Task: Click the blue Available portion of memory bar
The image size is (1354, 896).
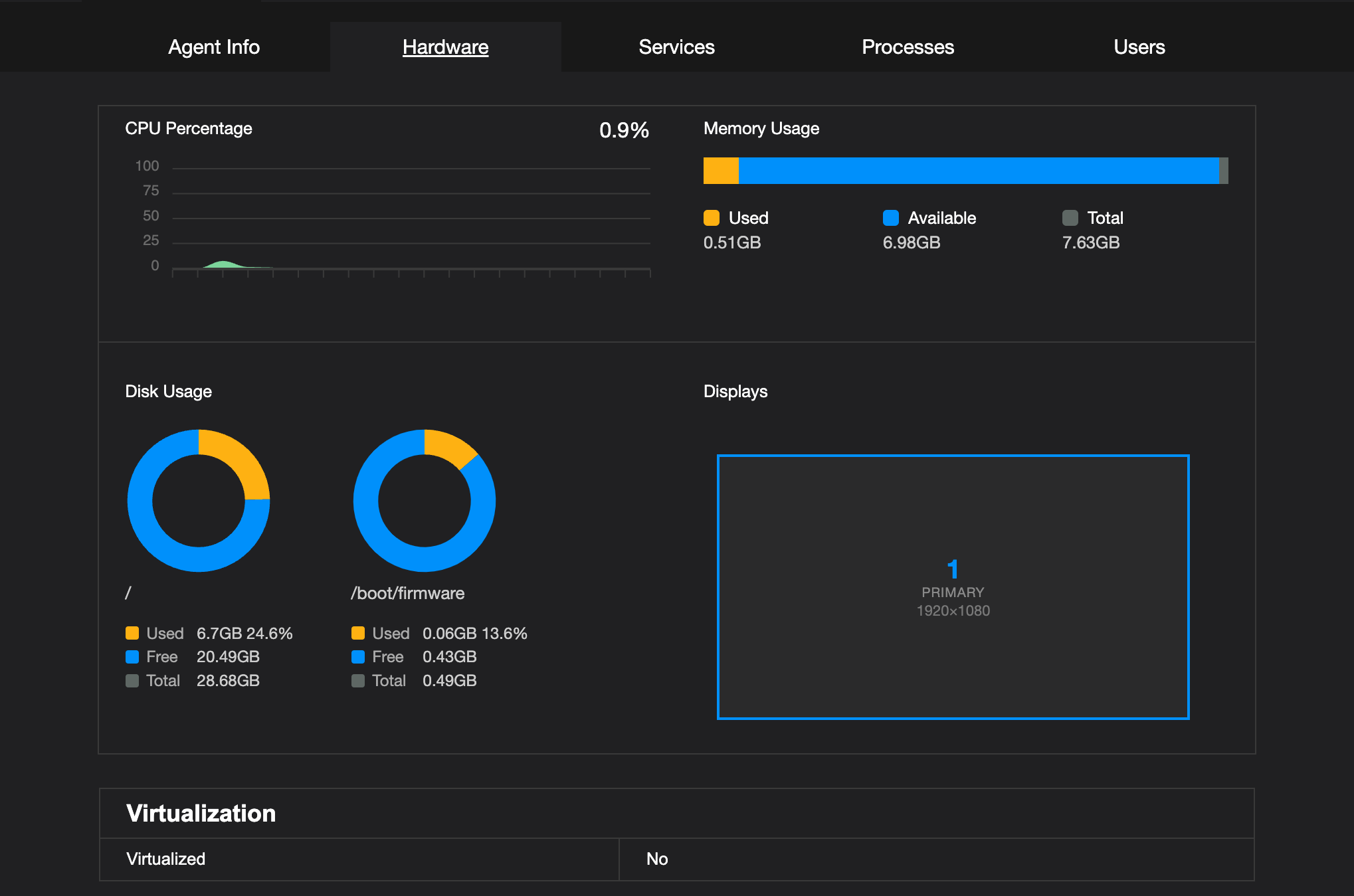Action: tap(979, 171)
